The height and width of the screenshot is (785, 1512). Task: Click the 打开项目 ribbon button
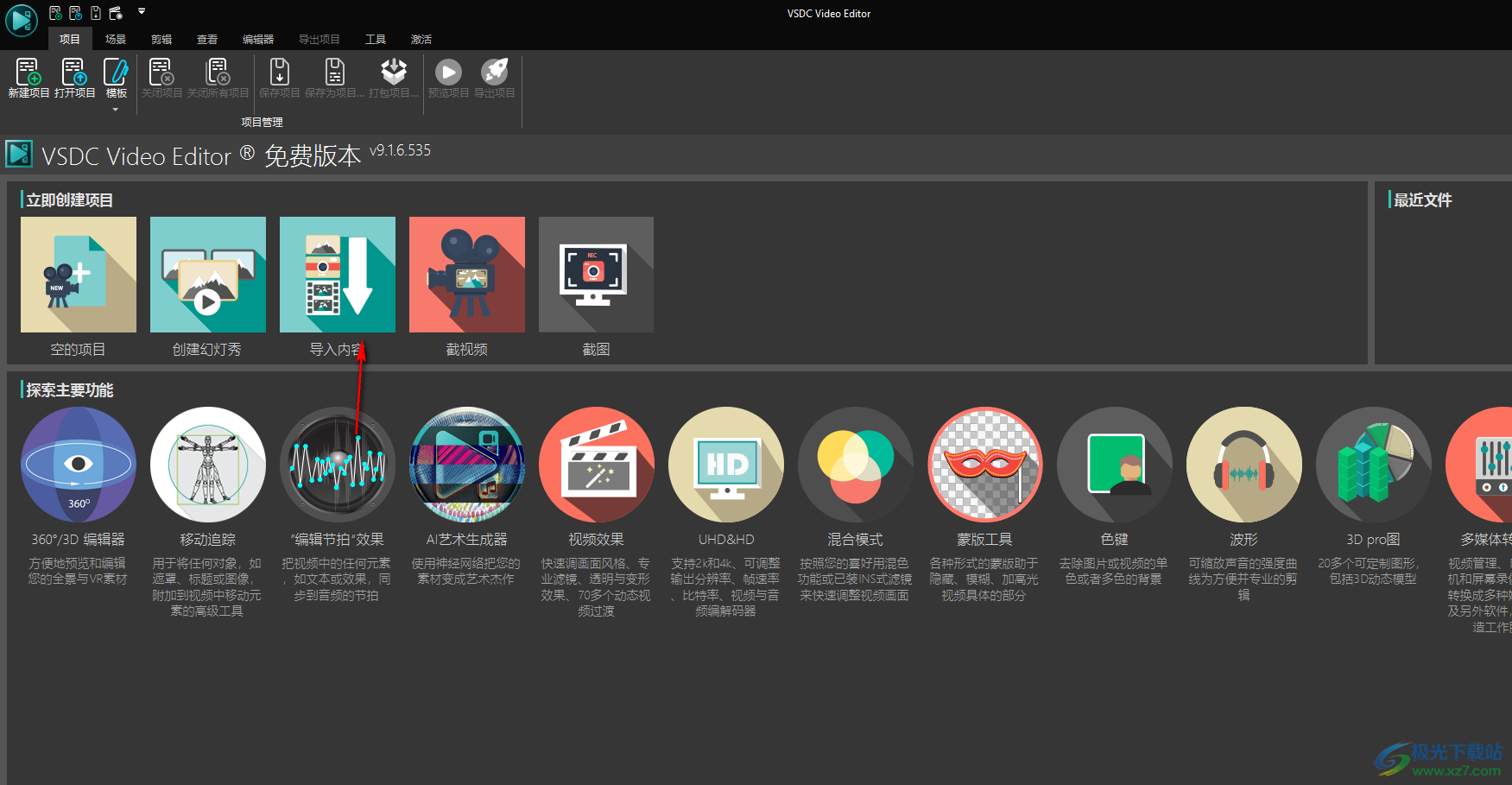[x=74, y=78]
